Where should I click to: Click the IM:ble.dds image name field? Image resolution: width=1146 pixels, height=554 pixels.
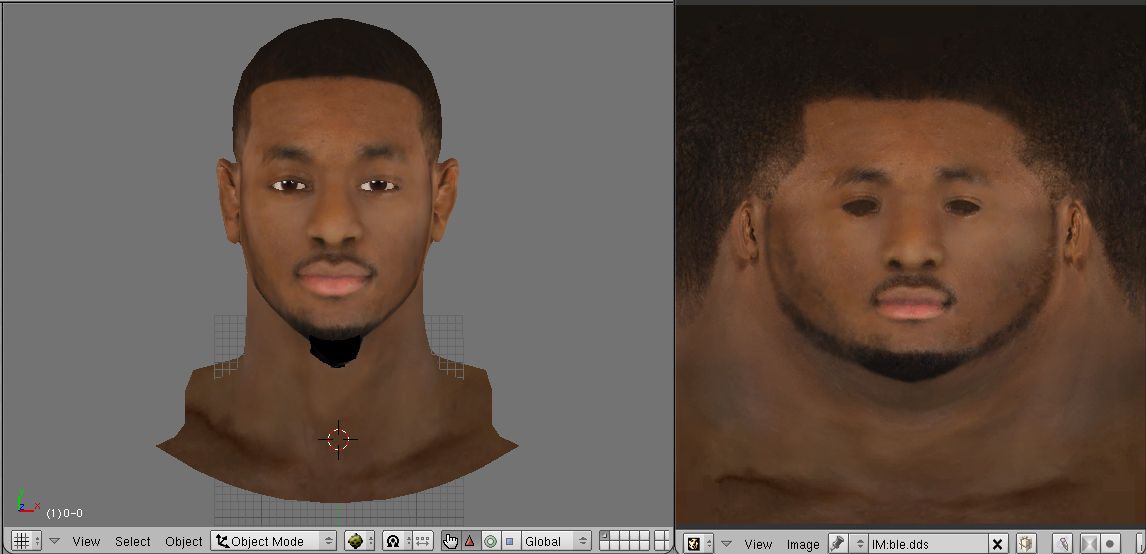pyautogui.click(x=925, y=544)
